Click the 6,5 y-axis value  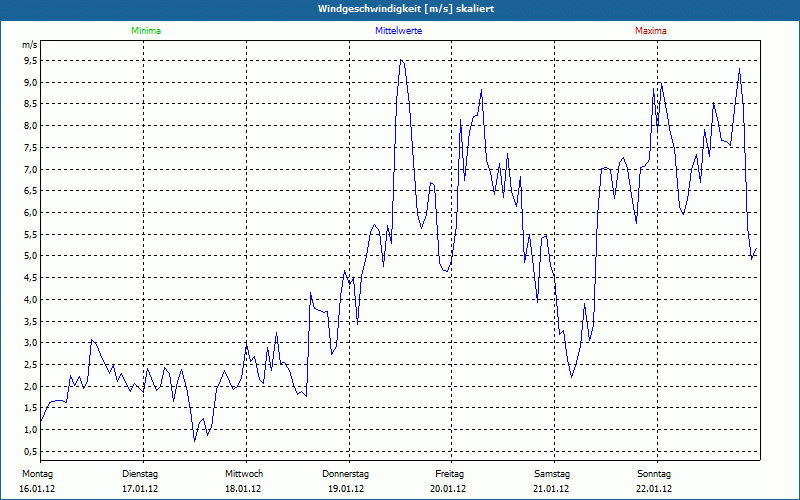click(30, 191)
